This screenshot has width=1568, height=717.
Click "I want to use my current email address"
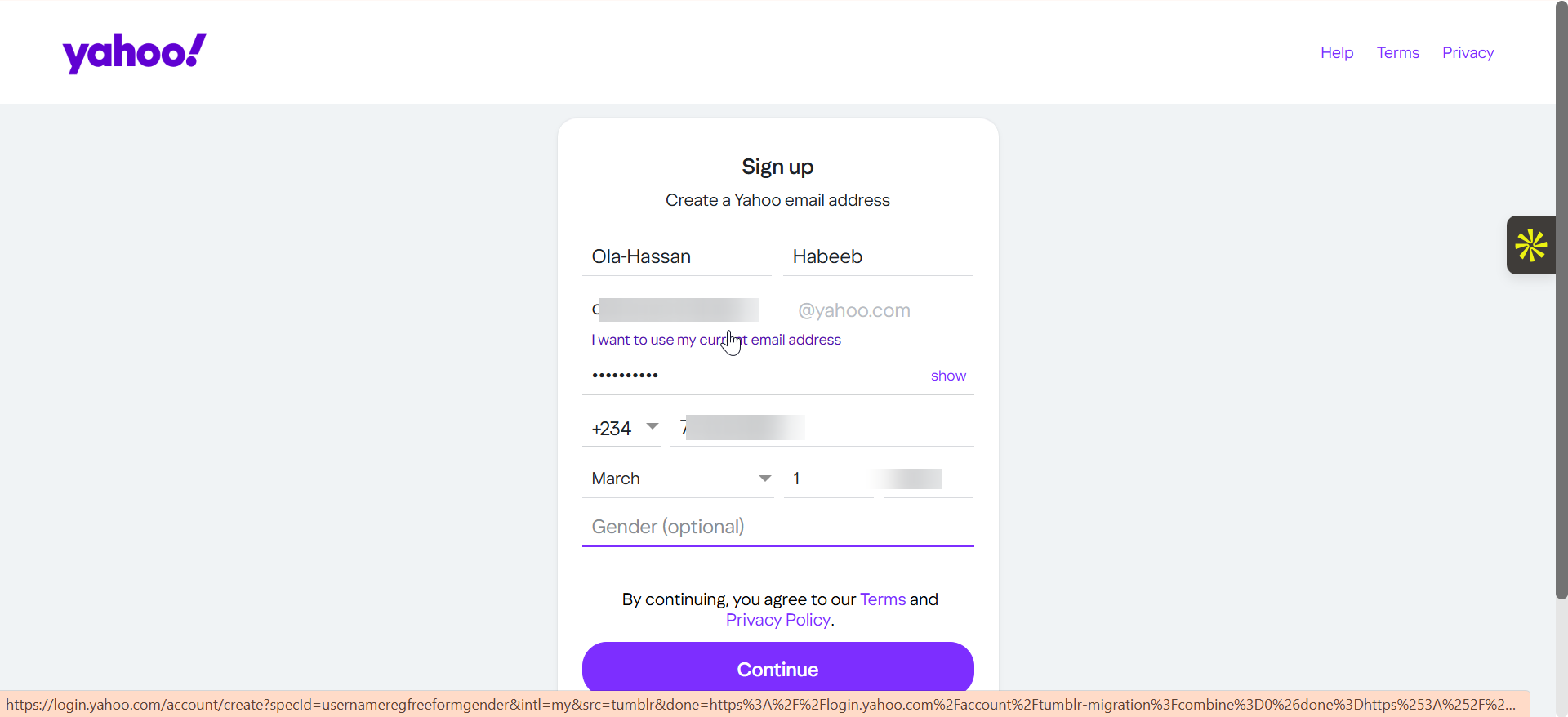point(715,340)
